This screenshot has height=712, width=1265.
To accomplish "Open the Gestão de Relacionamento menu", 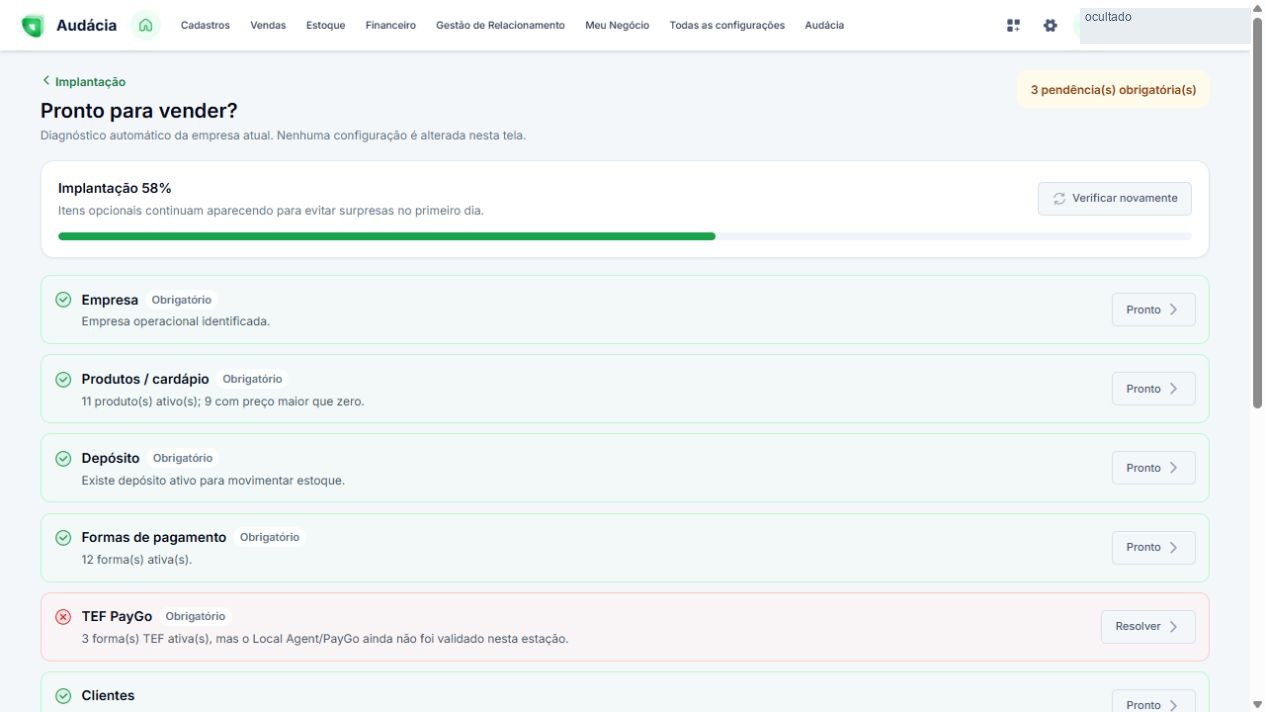I will coord(500,25).
